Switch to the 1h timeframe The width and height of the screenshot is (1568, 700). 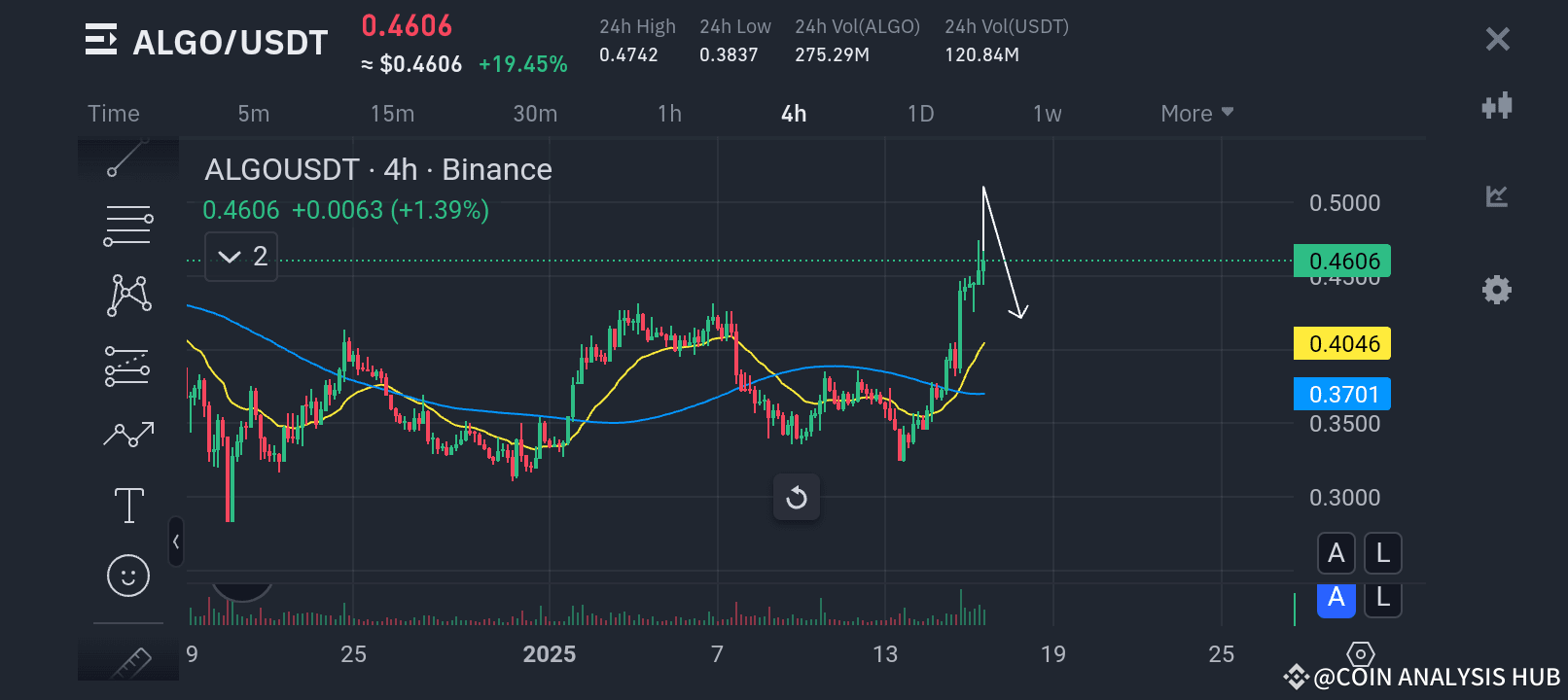pyautogui.click(x=669, y=114)
